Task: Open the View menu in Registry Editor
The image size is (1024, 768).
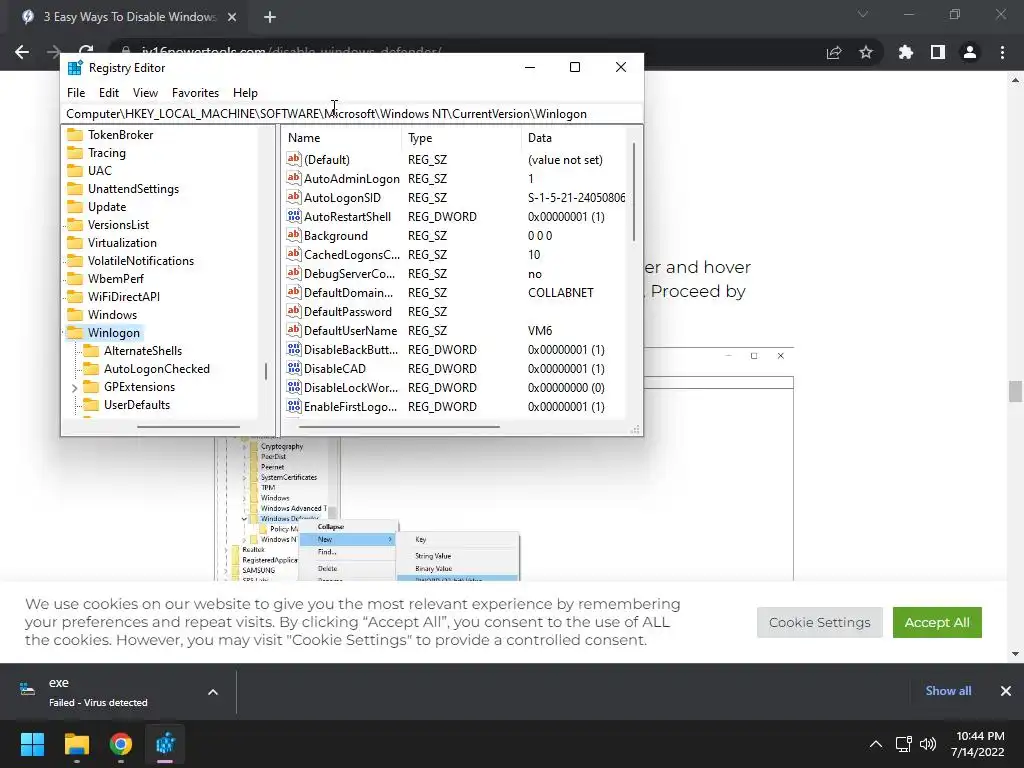Action: (145, 93)
